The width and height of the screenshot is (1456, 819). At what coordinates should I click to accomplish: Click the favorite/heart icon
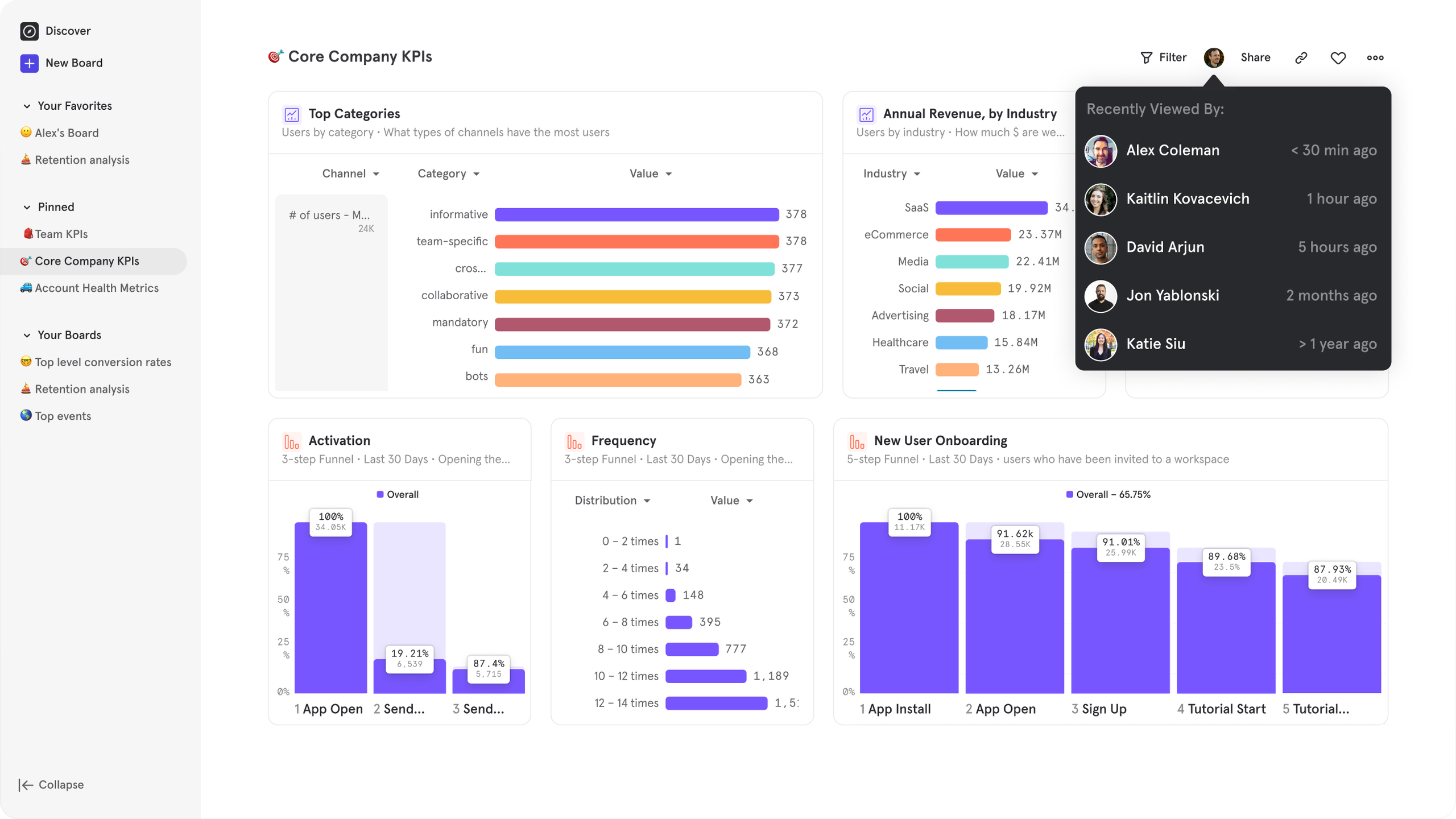pyautogui.click(x=1338, y=57)
